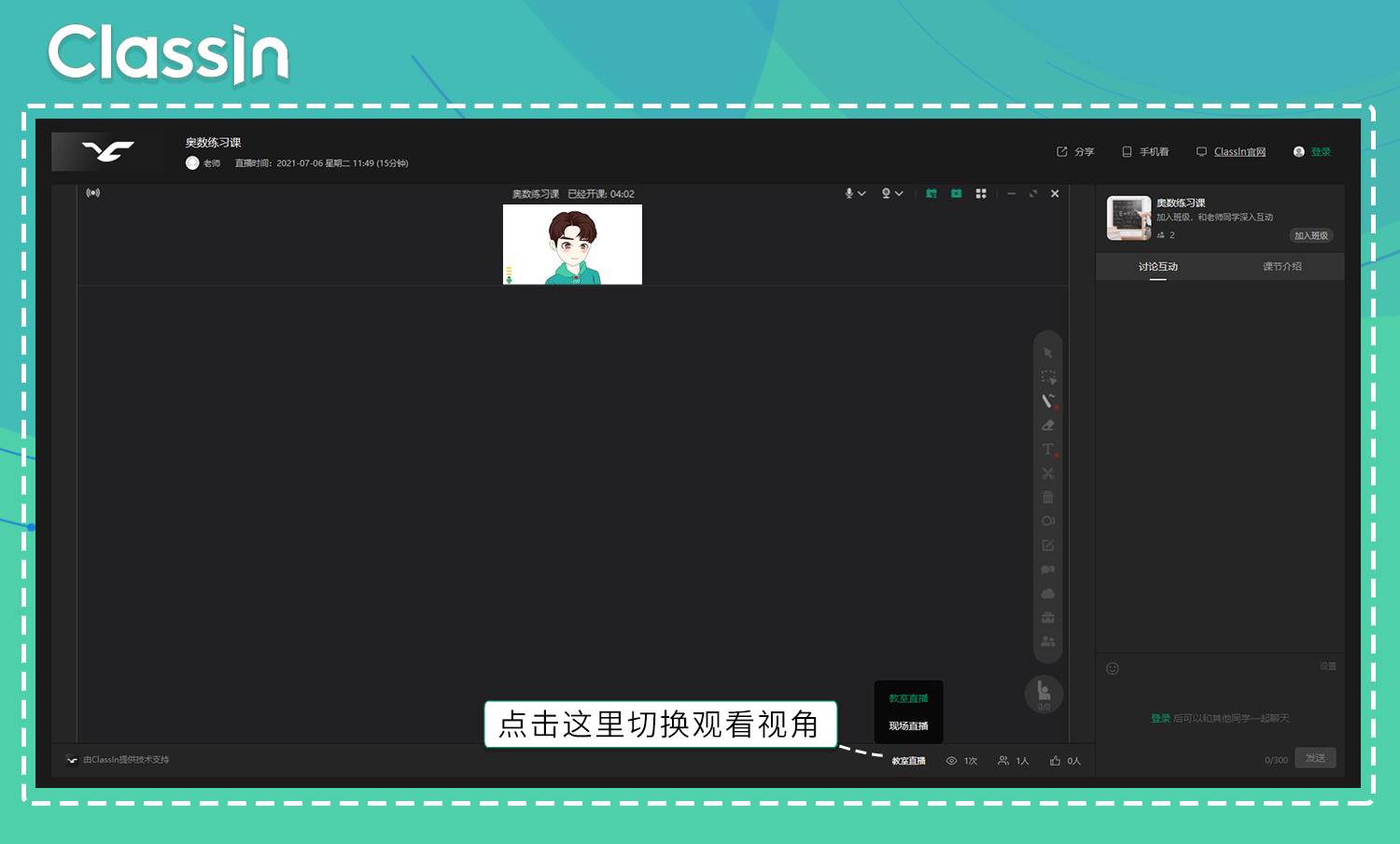Select the pointer cursor tool

tap(1048, 353)
